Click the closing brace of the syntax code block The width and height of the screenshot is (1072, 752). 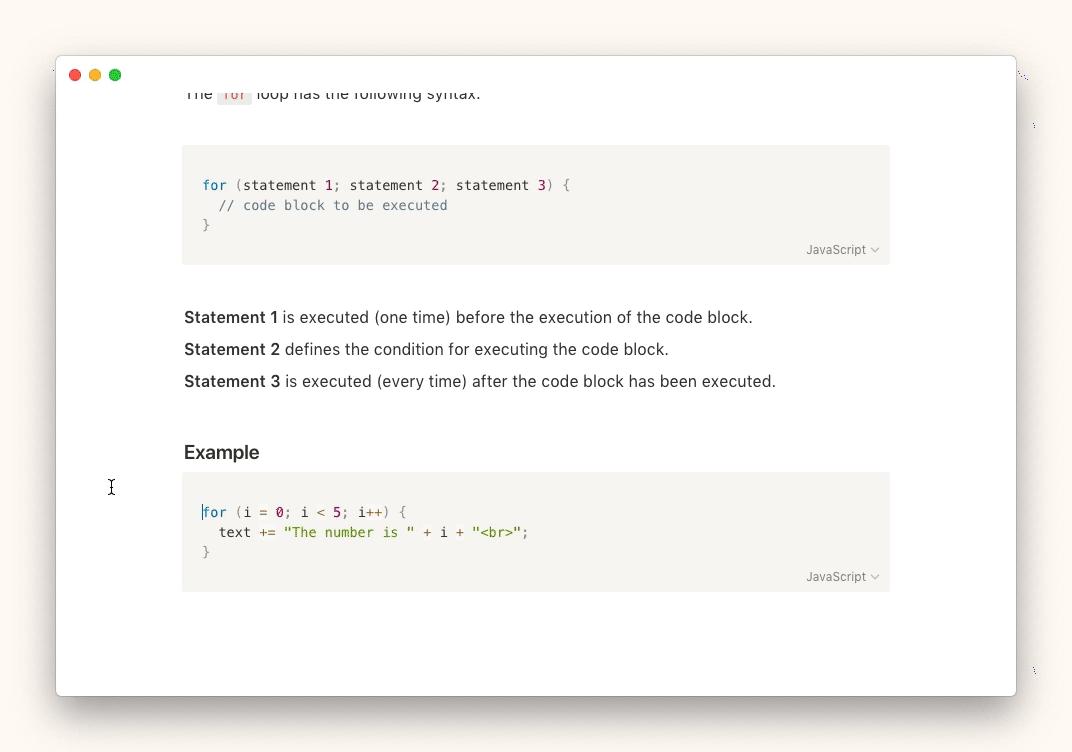206,225
